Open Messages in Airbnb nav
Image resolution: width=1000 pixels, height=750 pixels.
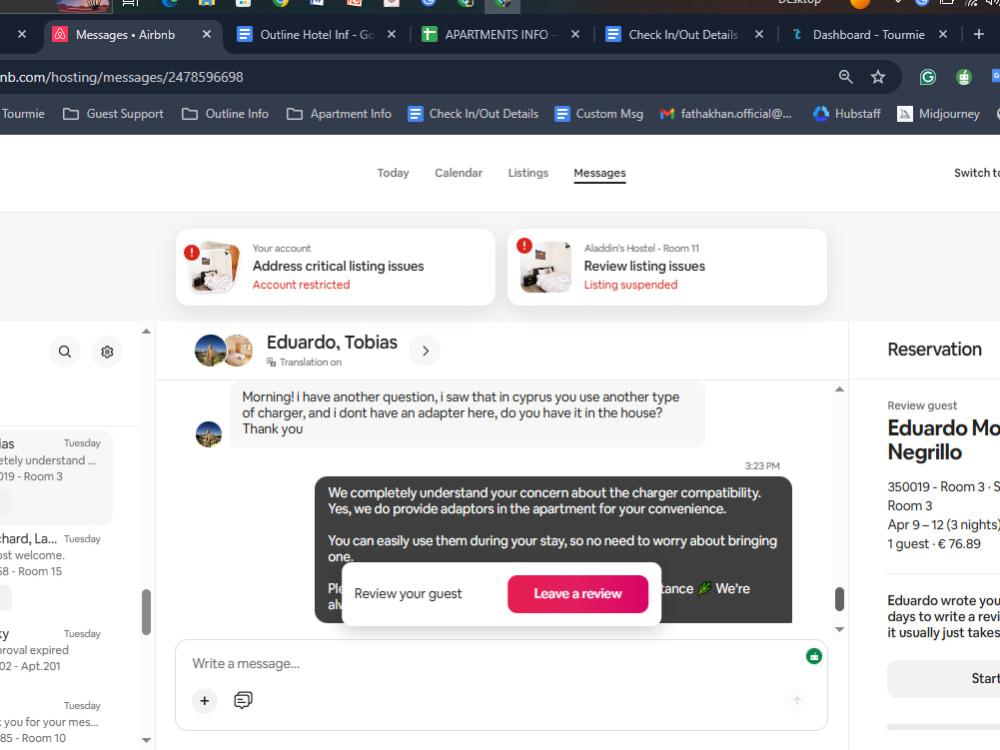click(x=599, y=173)
